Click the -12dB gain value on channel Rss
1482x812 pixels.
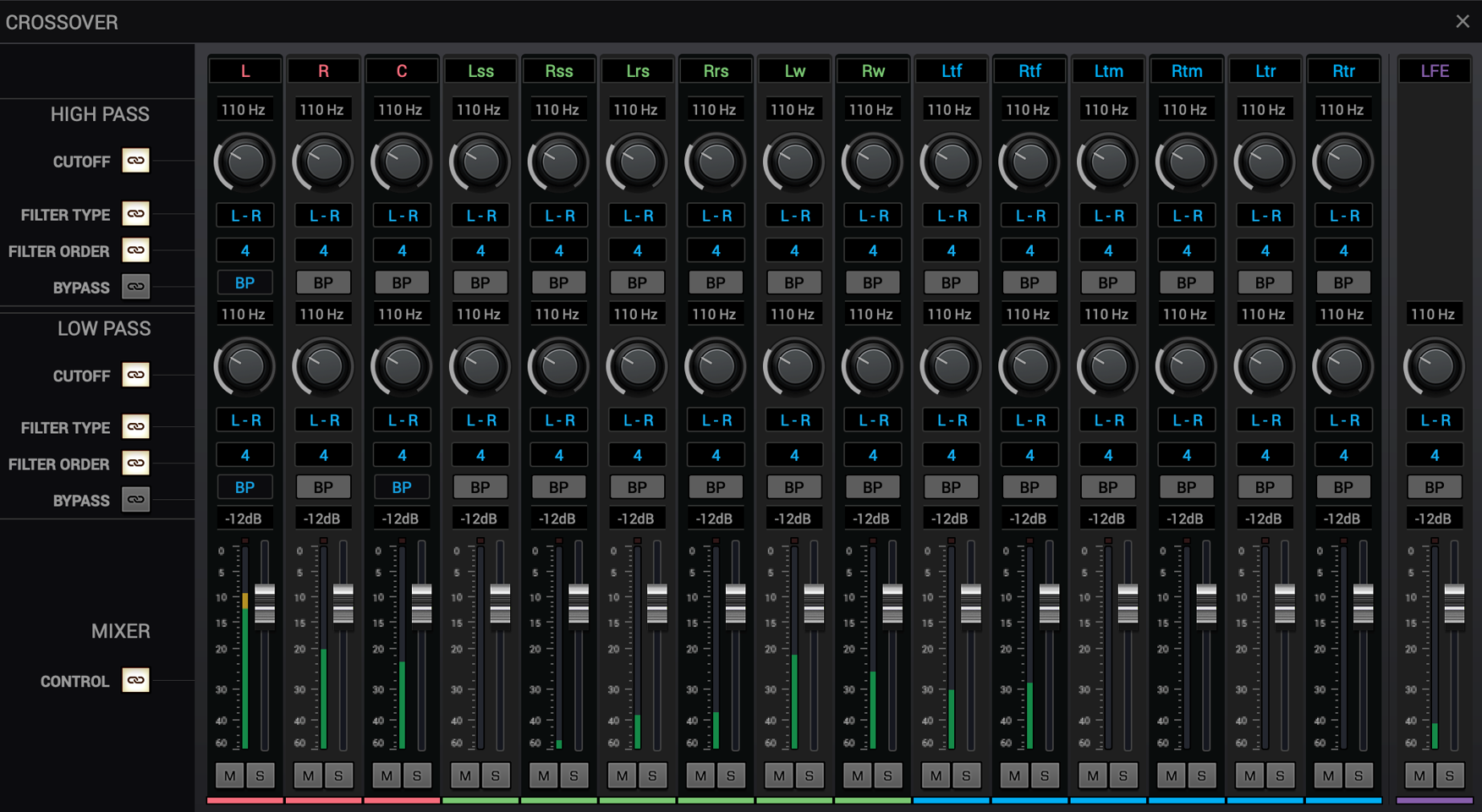pos(558,518)
